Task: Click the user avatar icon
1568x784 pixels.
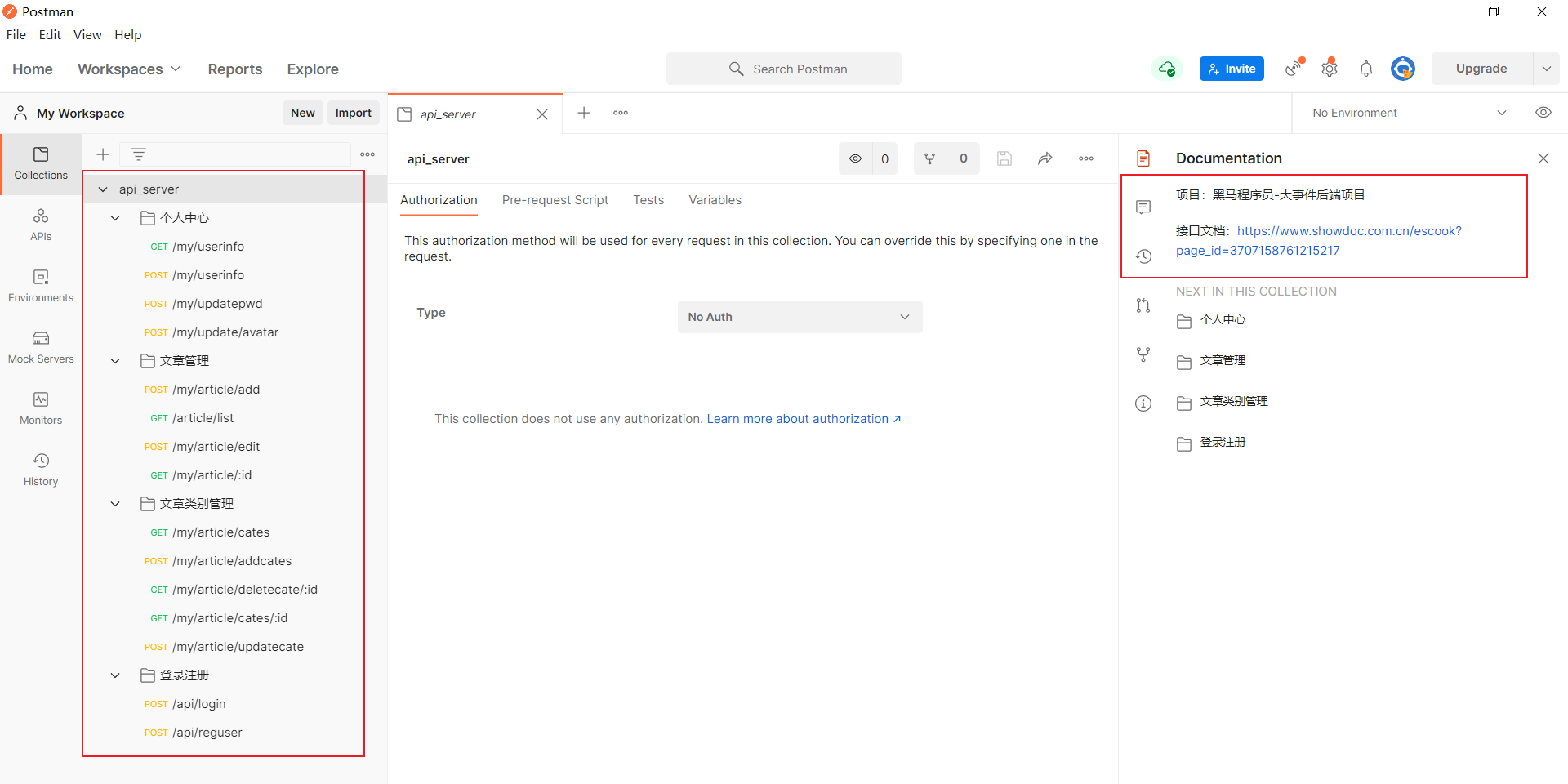Action: coord(1403,69)
